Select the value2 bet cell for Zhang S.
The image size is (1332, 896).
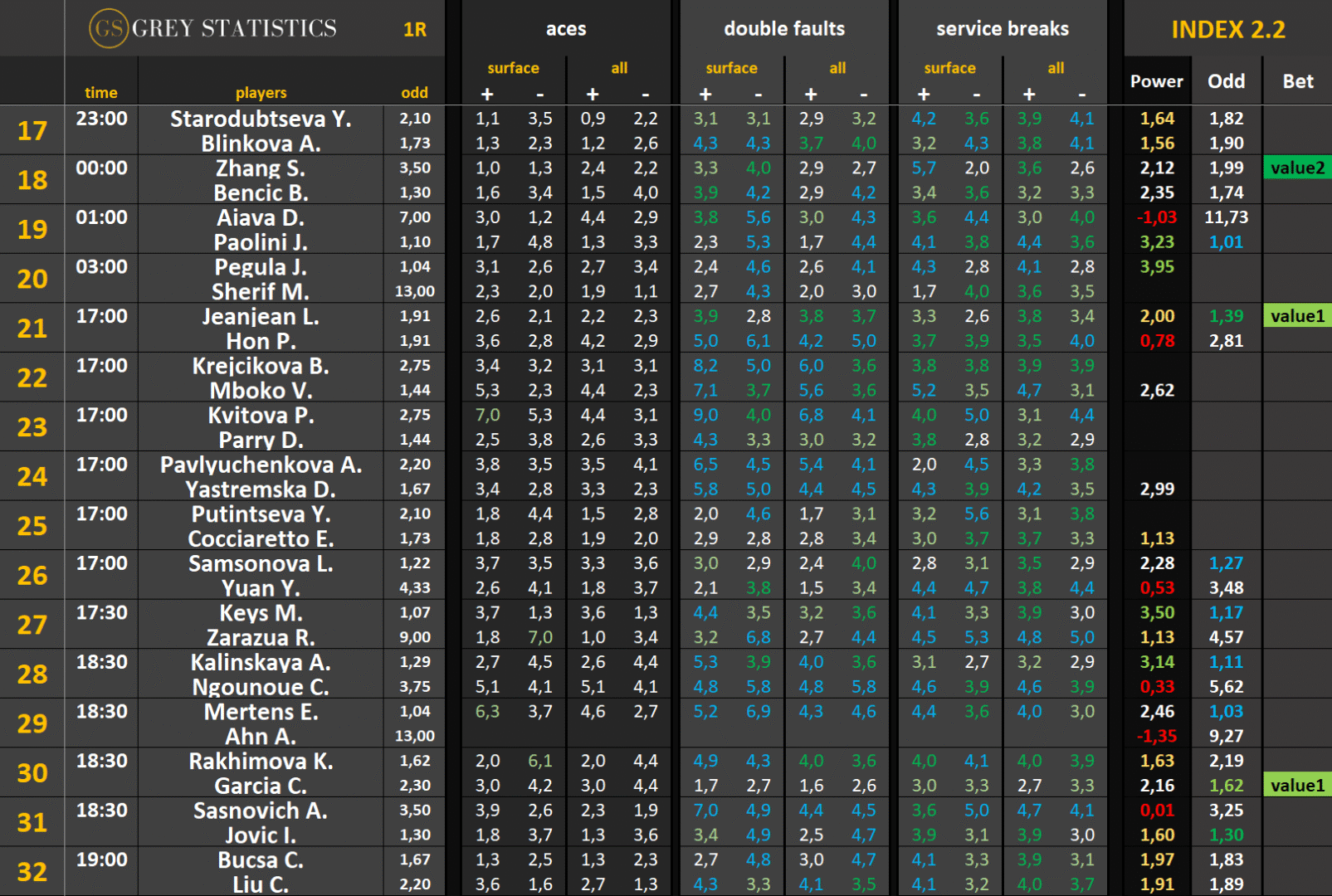(x=1298, y=168)
